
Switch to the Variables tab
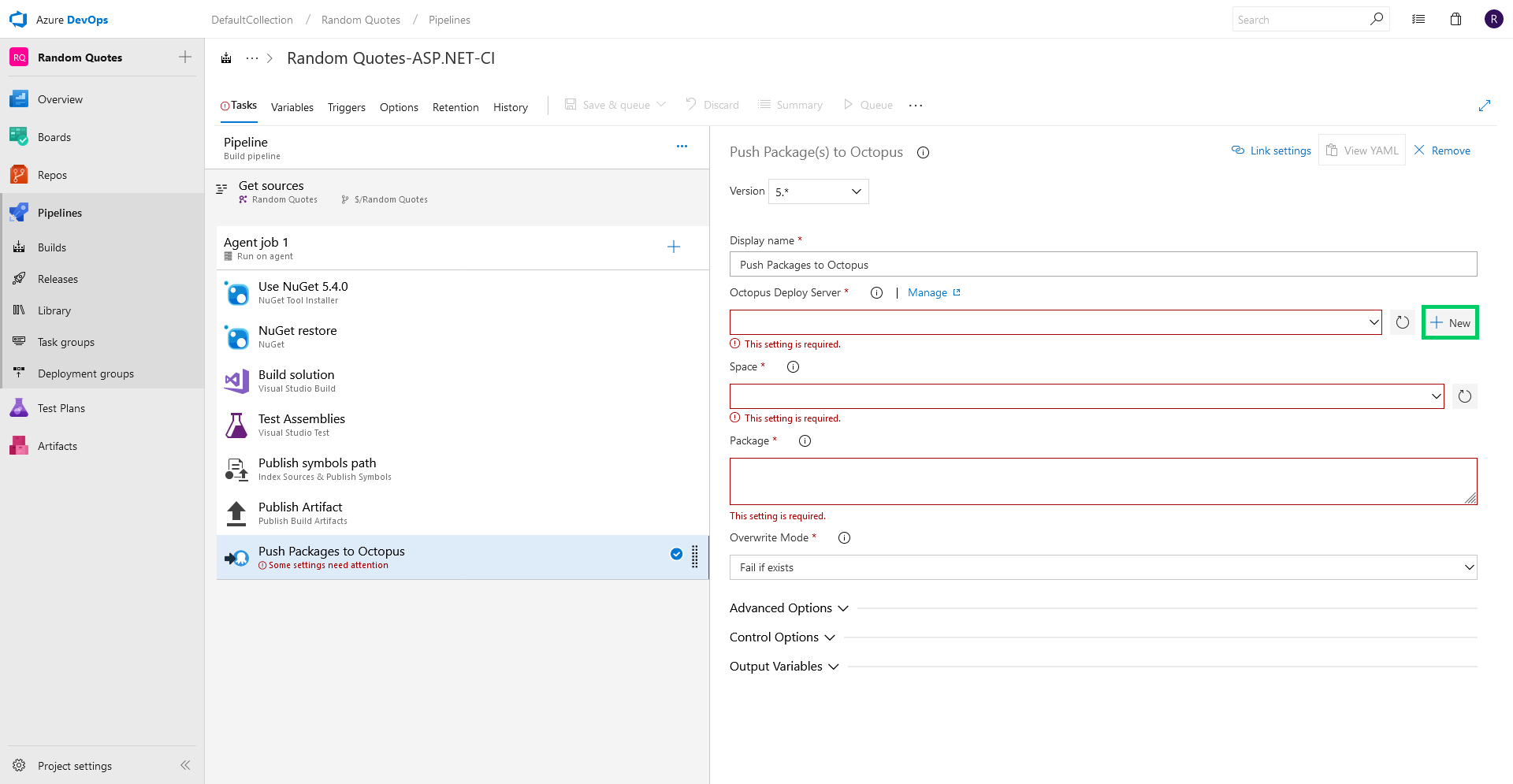(292, 107)
